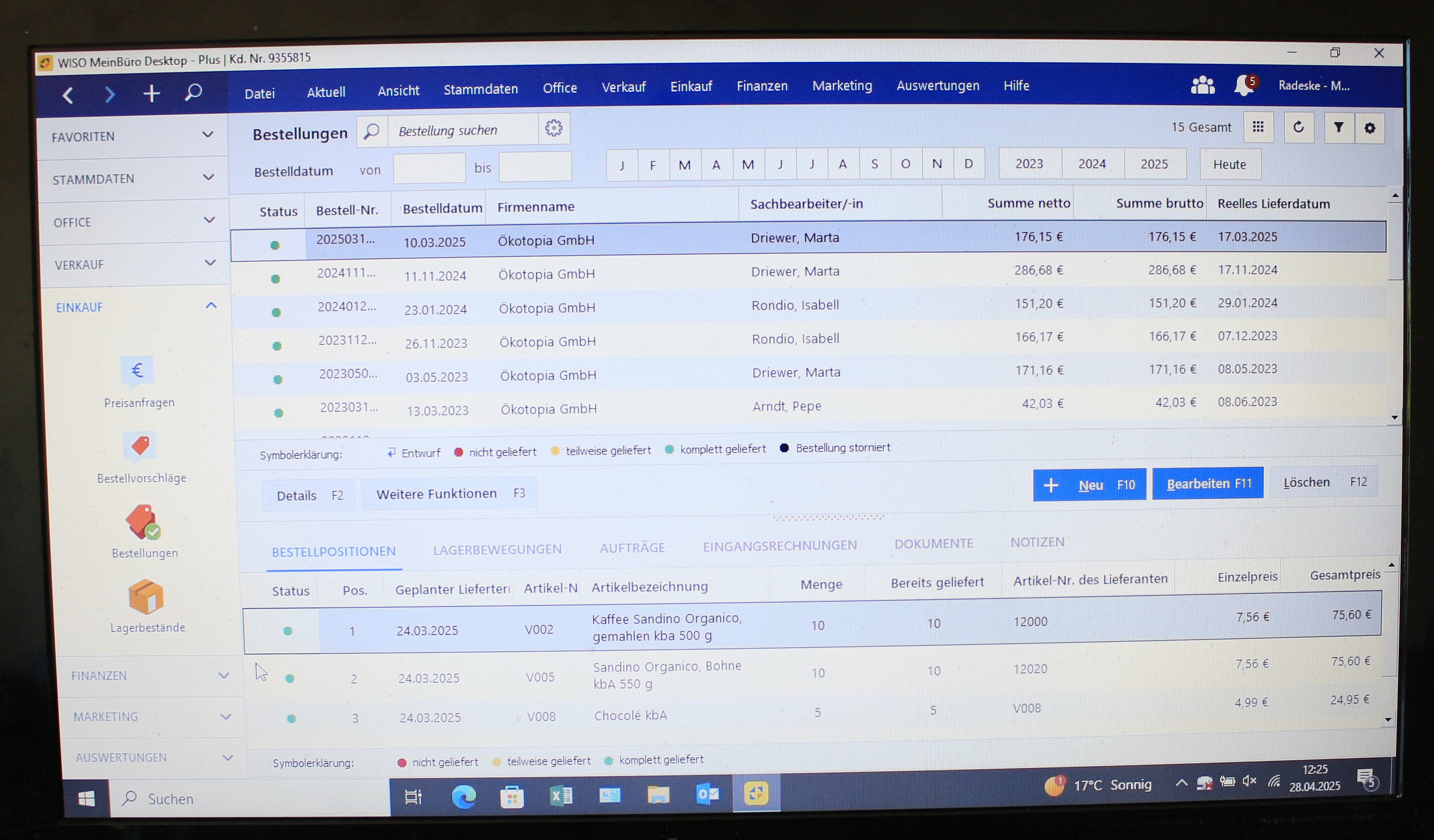This screenshot has width=1434, height=840.
Task: Click the grid view icon next to 15 Gesamt
Action: click(x=1258, y=128)
